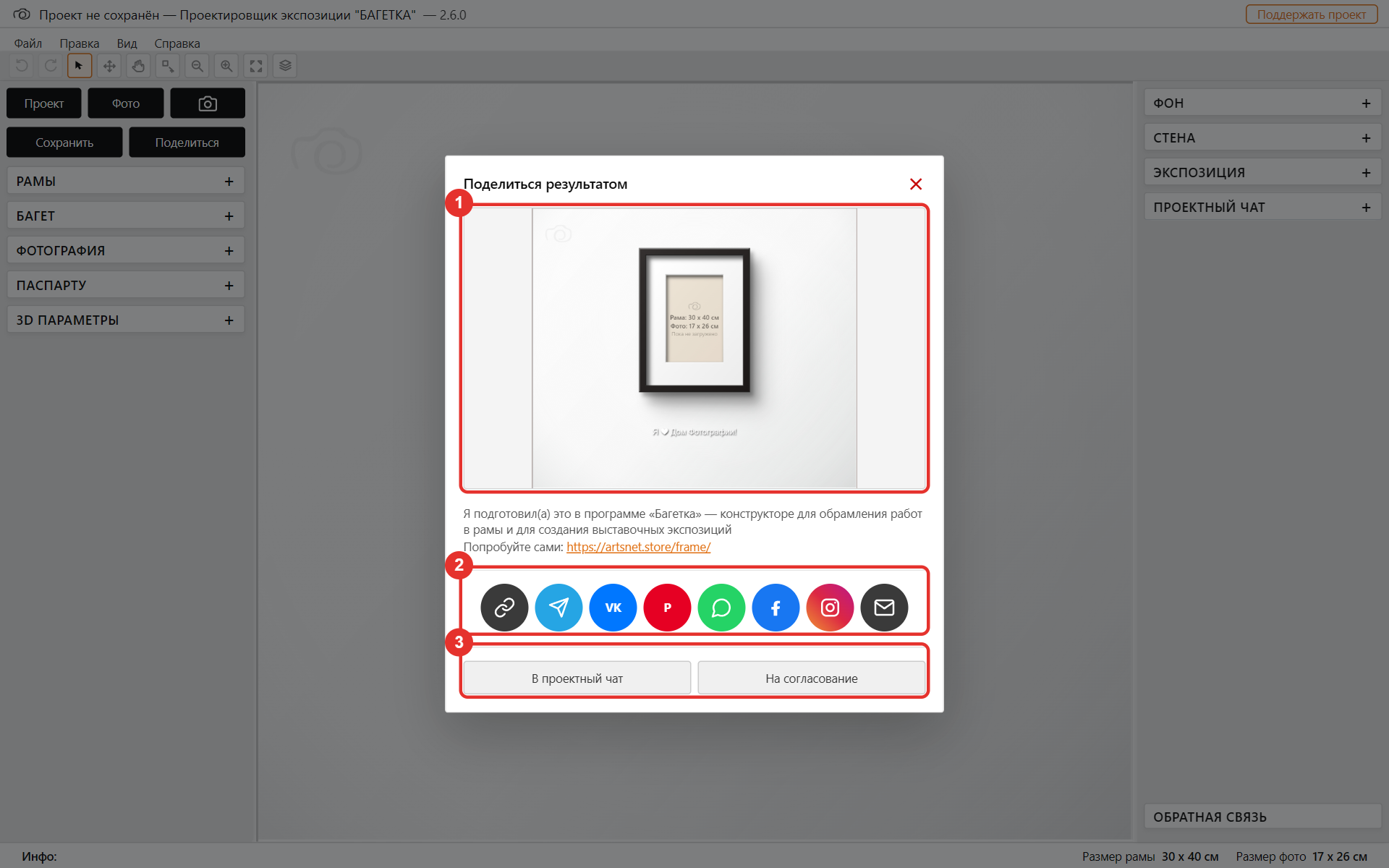Select the pointer selection tool
This screenshot has width=1389, height=868.
coord(80,66)
